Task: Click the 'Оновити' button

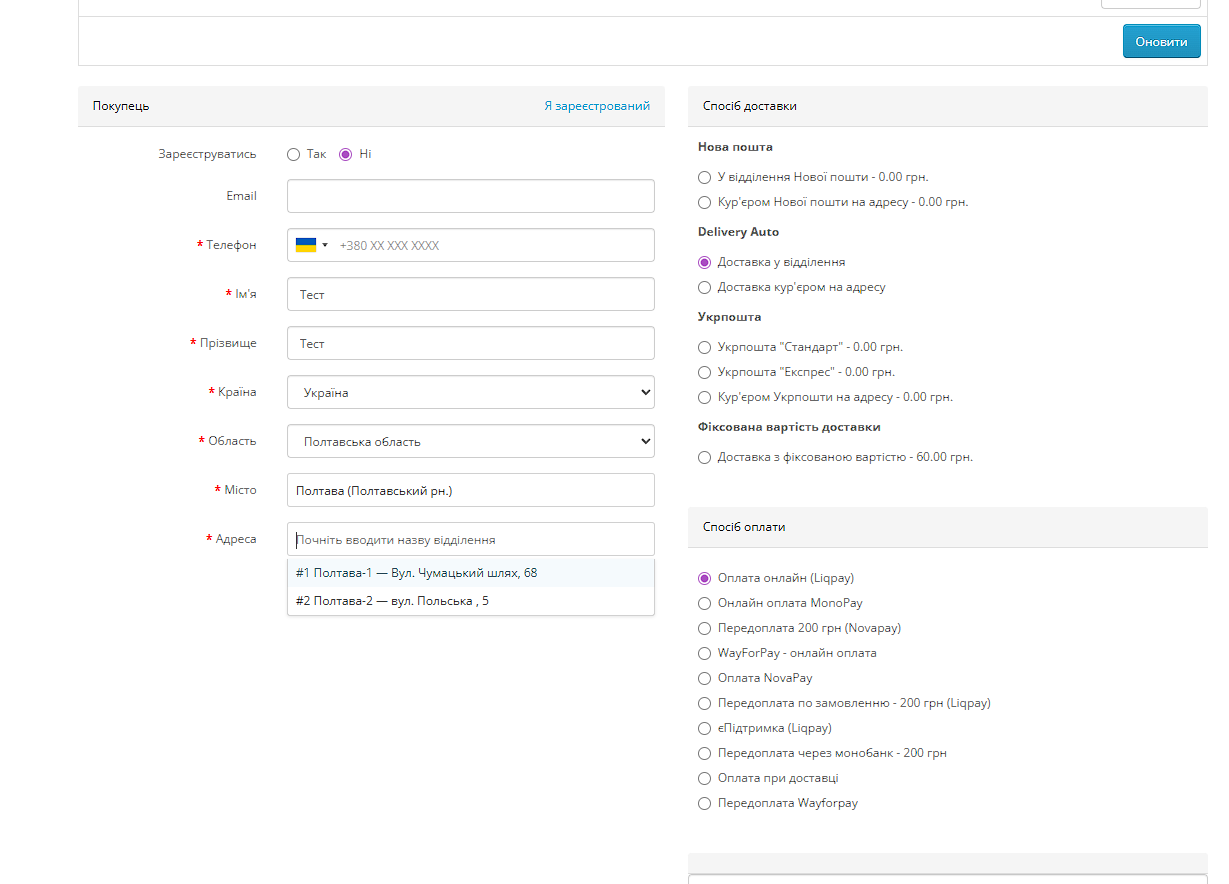Action: [x=1162, y=41]
